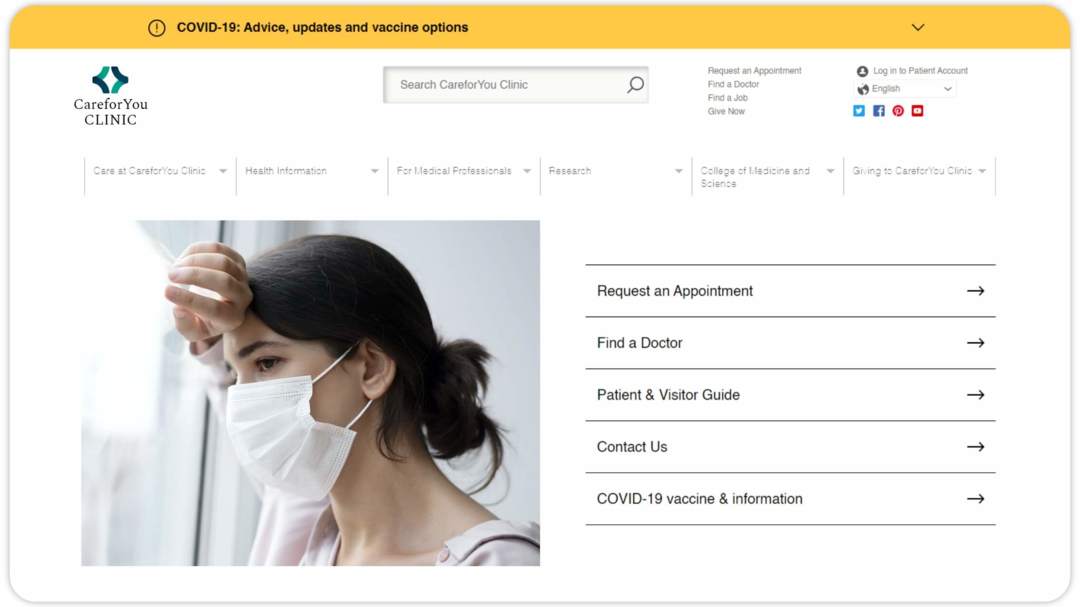This screenshot has height=607, width=1080.
Task: Open the Twitter social icon
Action: click(859, 111)
